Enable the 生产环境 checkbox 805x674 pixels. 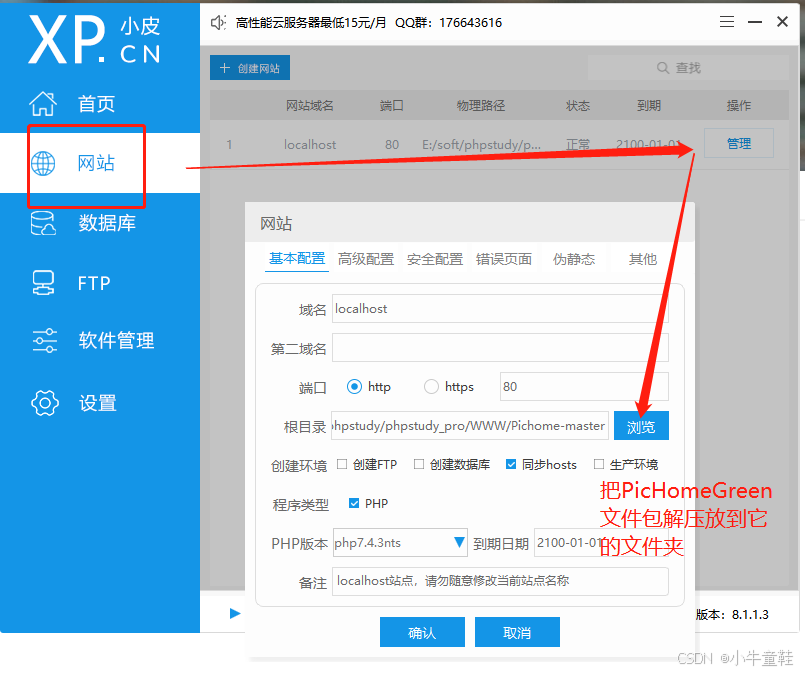599,464
